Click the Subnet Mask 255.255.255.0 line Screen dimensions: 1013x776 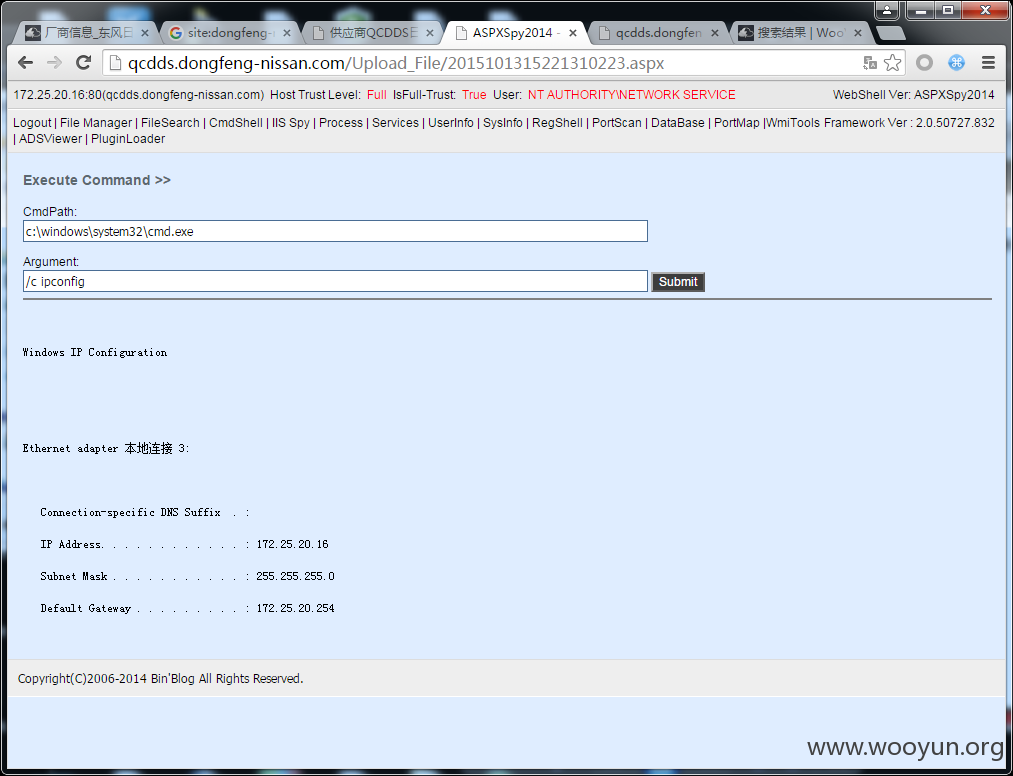(187, 576)
